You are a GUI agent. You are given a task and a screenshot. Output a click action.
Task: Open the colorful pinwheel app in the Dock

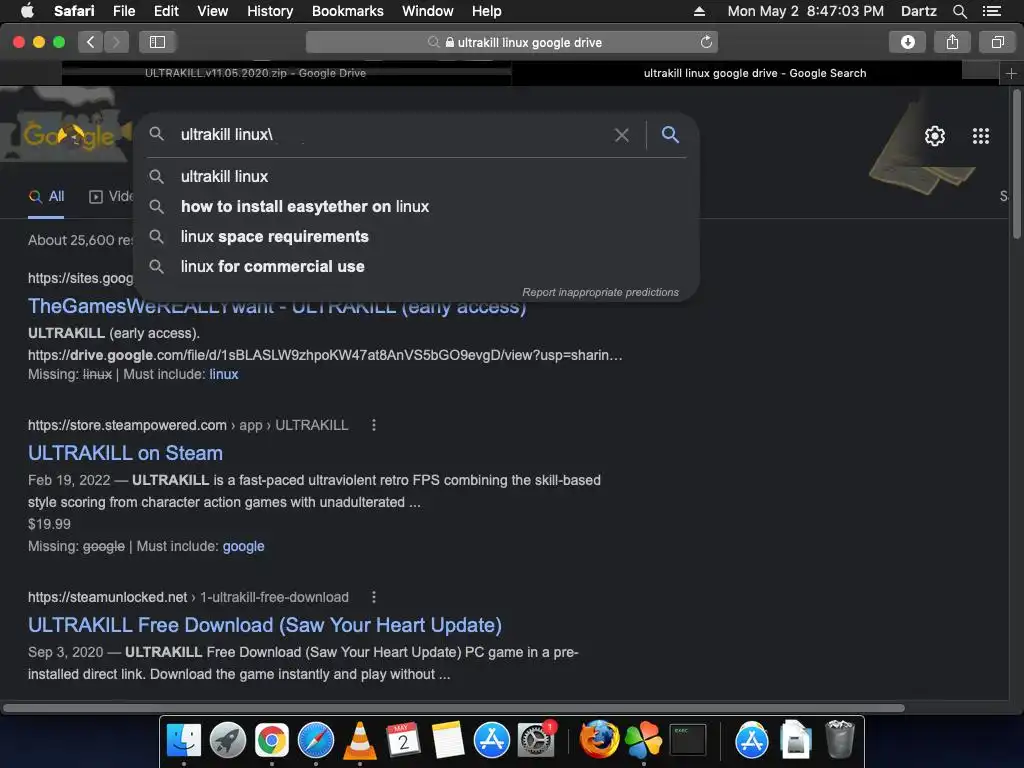(x=643, y=739)
